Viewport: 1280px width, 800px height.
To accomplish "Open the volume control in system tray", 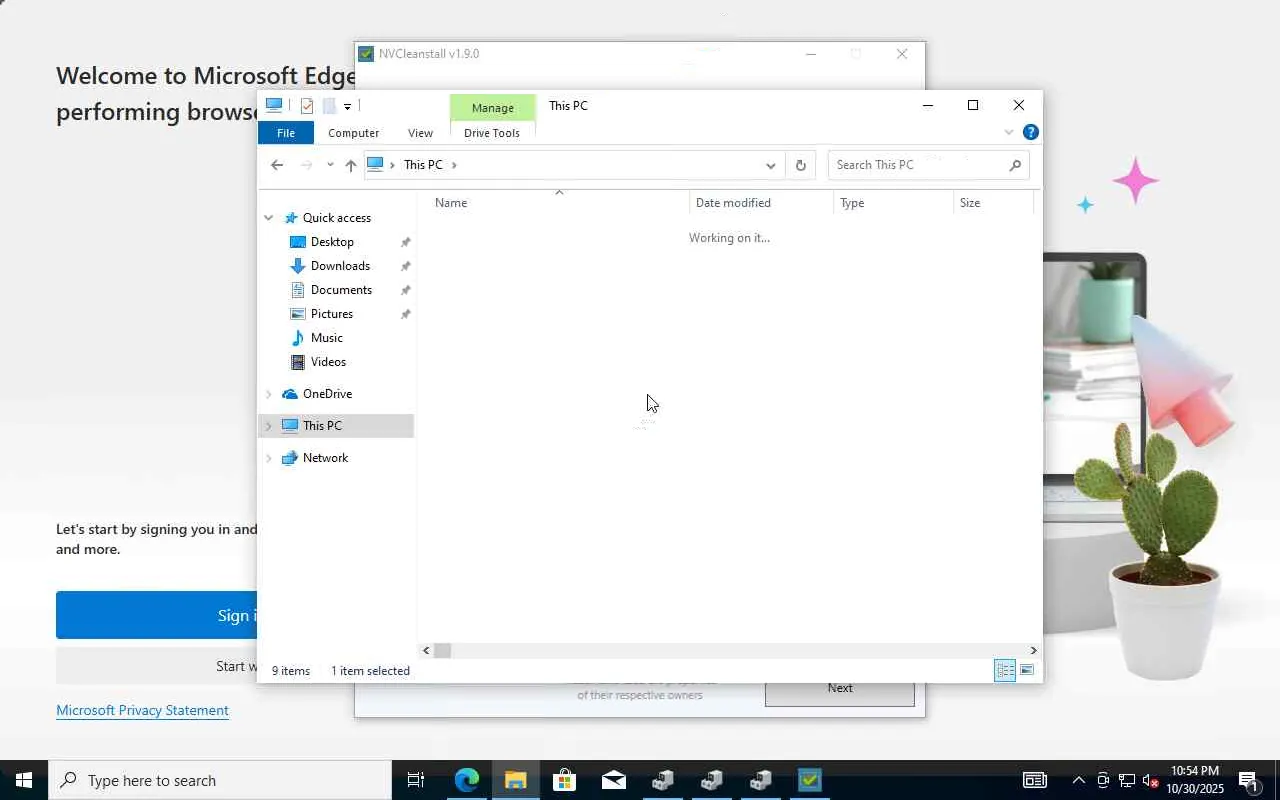I will click(x=1150, y=780).
